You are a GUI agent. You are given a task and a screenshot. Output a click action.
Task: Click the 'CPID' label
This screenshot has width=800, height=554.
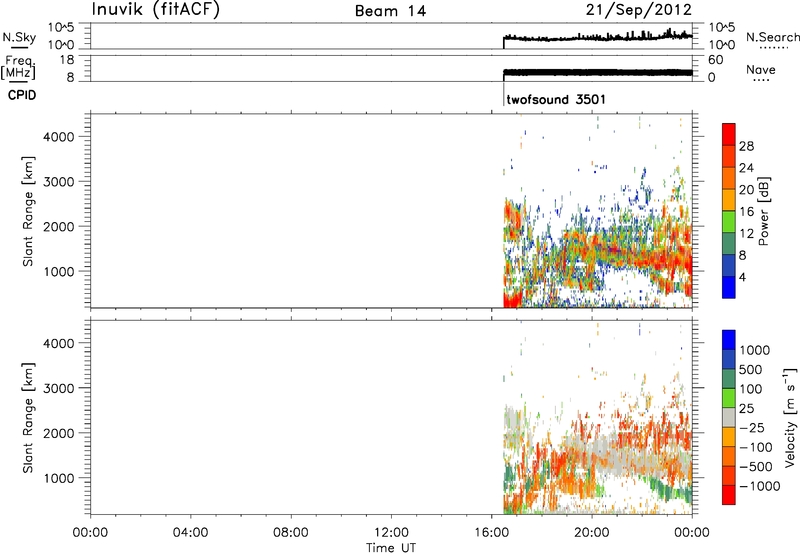coord(22,95)
